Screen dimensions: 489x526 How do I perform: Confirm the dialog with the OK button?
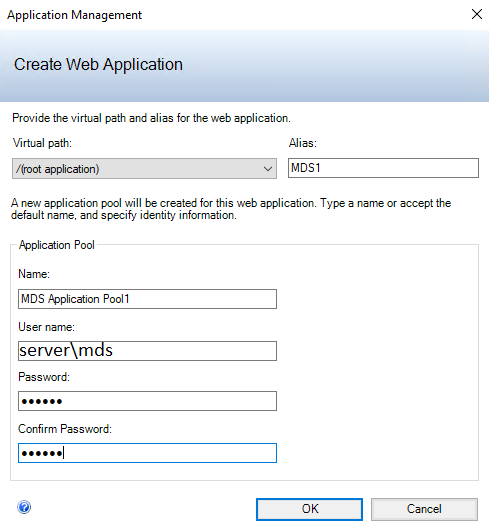pos(309,509)
